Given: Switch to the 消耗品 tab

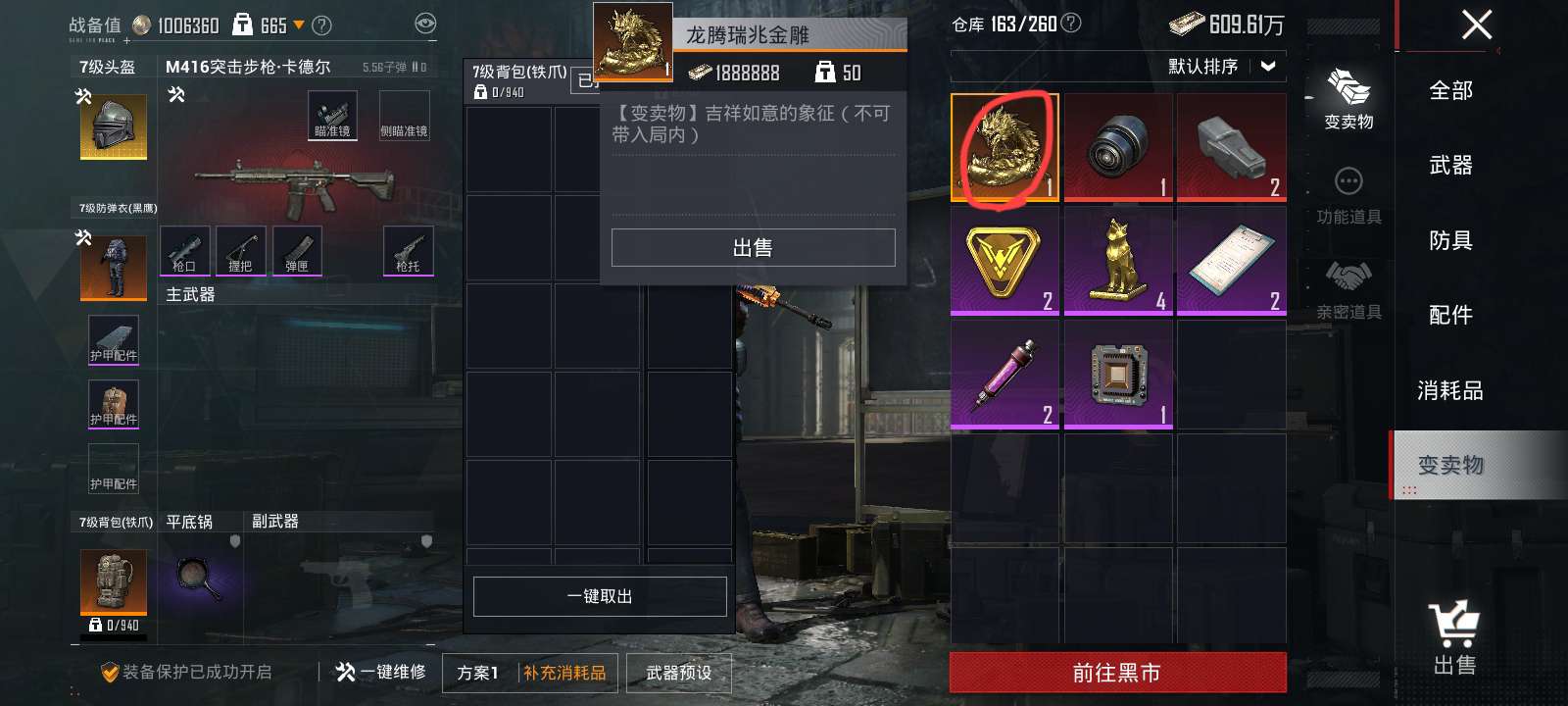Looking at the screenshot, I should 1450,390.
